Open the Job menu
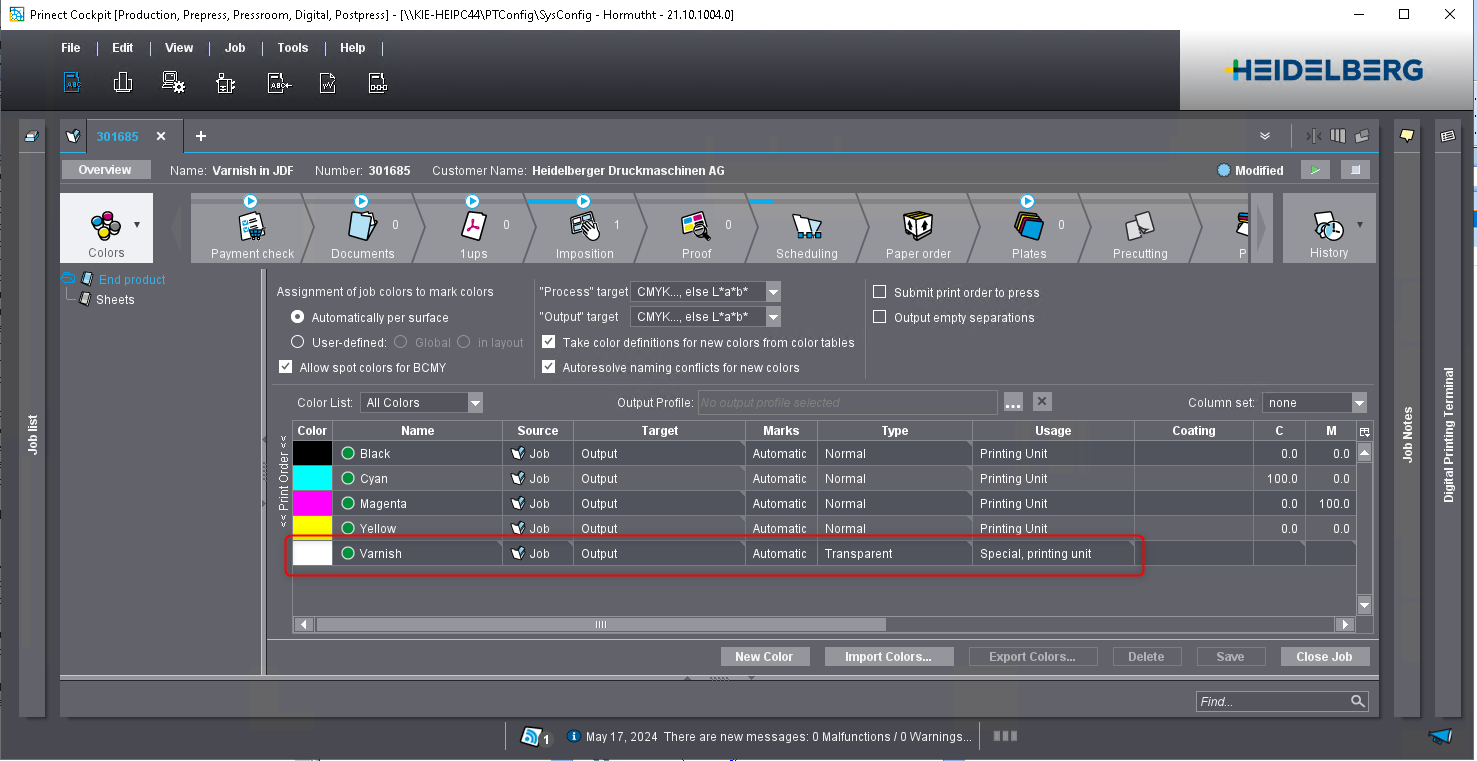 click(235, 48)
